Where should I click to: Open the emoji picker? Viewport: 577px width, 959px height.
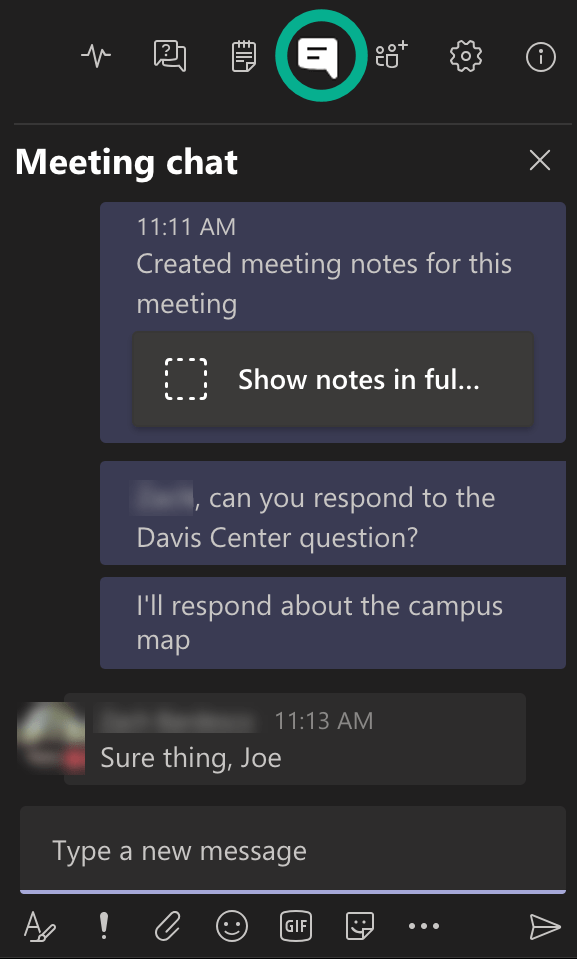[x=231, y=927]
